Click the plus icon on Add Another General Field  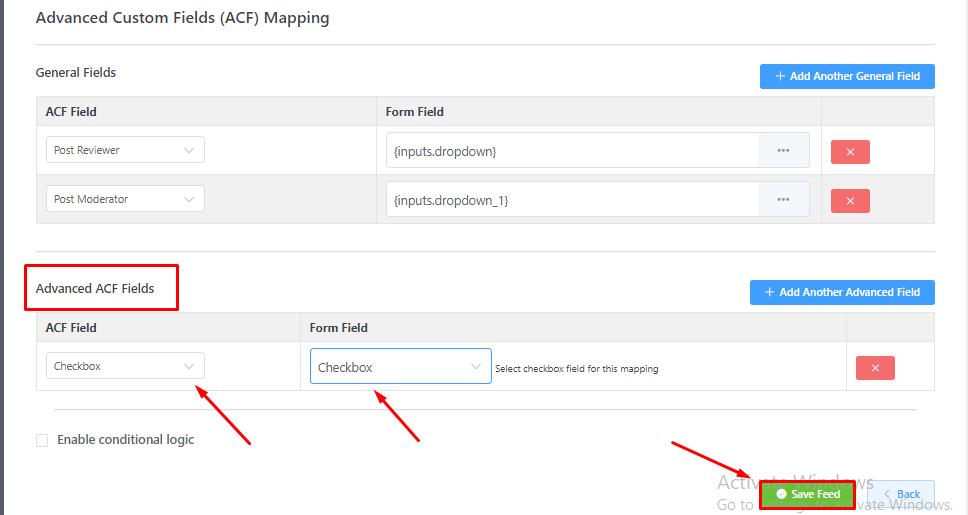pos(780,76)
